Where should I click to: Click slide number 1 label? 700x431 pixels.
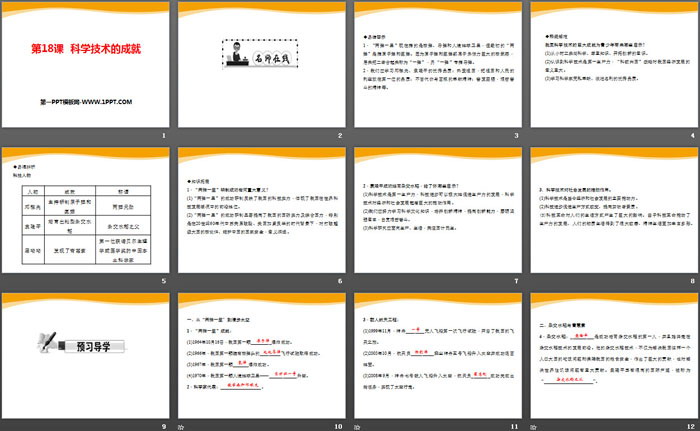pyautogui.click(x=163, y=135)
